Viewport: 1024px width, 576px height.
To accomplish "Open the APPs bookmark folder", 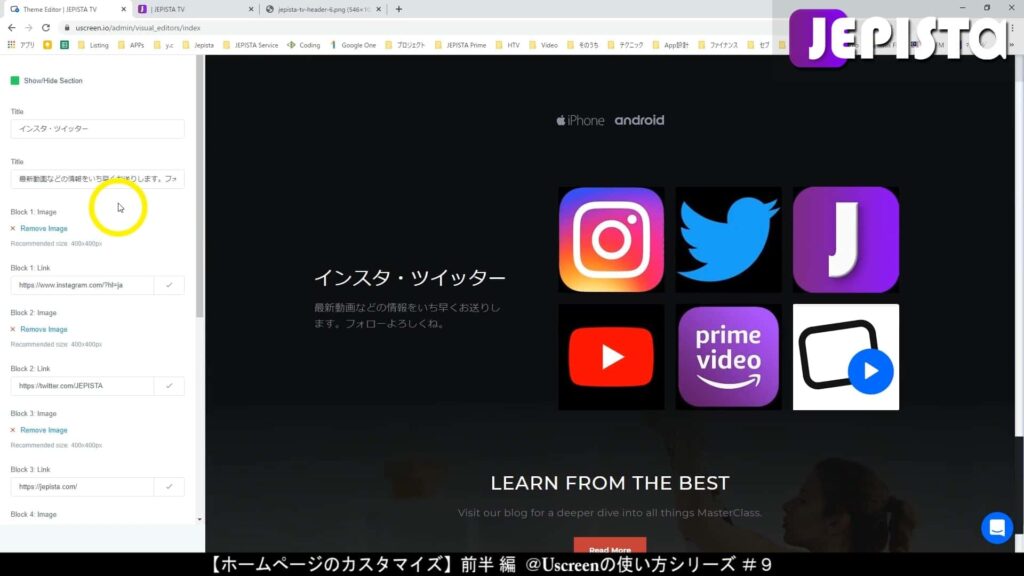I will pos(131,45).
